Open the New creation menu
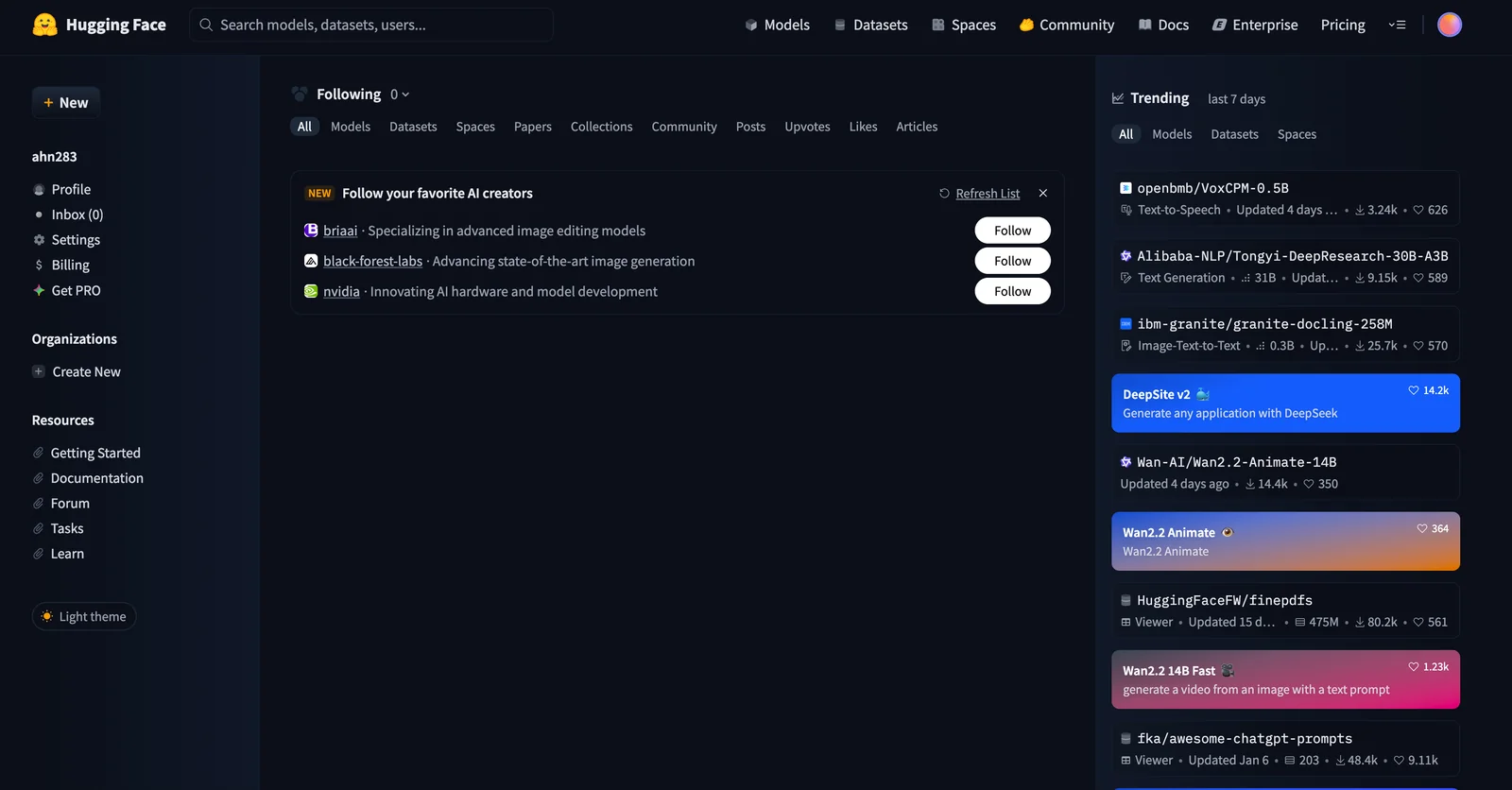The height and width of the screenshot is (790, 1512). pos(66,102)
